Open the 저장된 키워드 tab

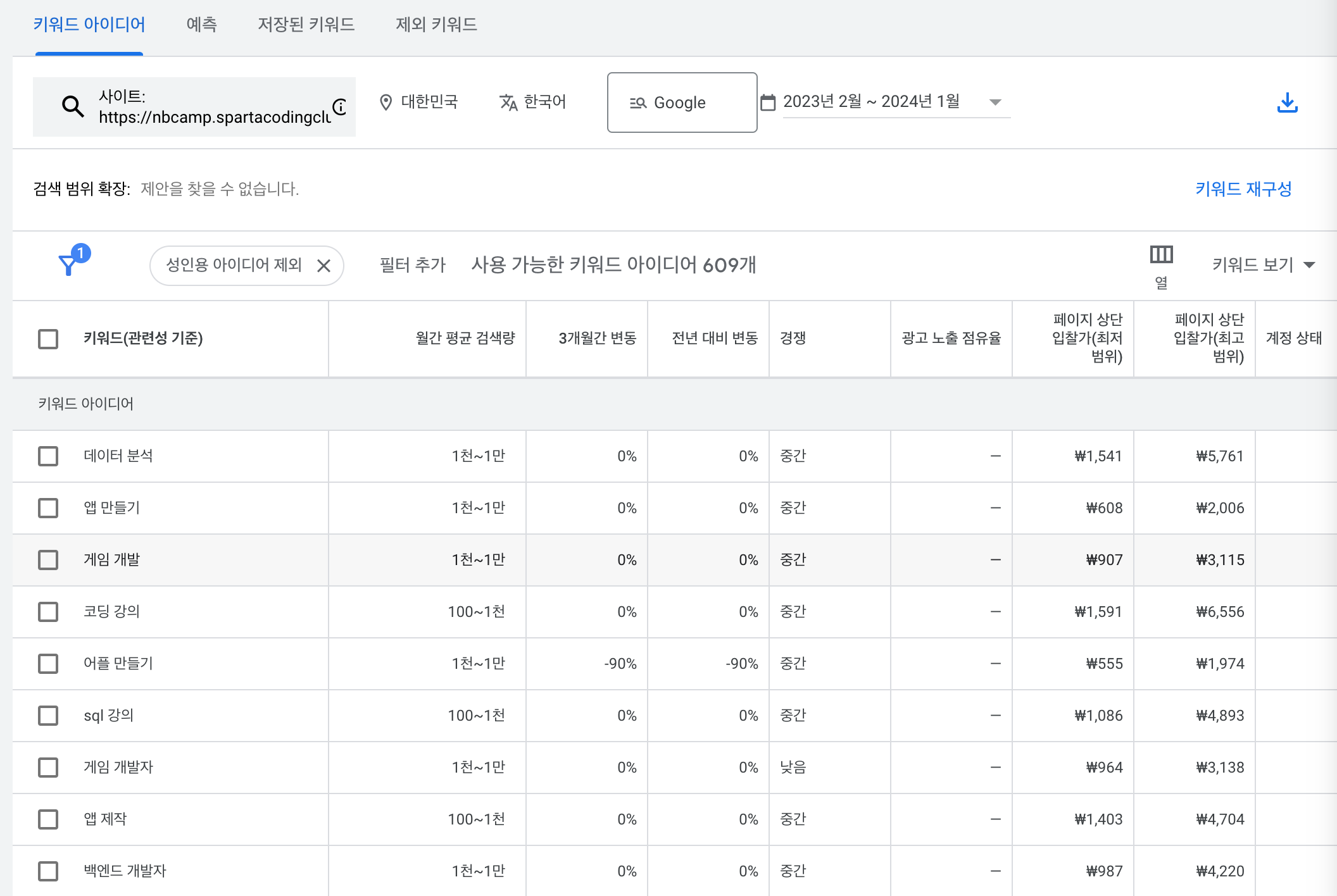(306, 25)
